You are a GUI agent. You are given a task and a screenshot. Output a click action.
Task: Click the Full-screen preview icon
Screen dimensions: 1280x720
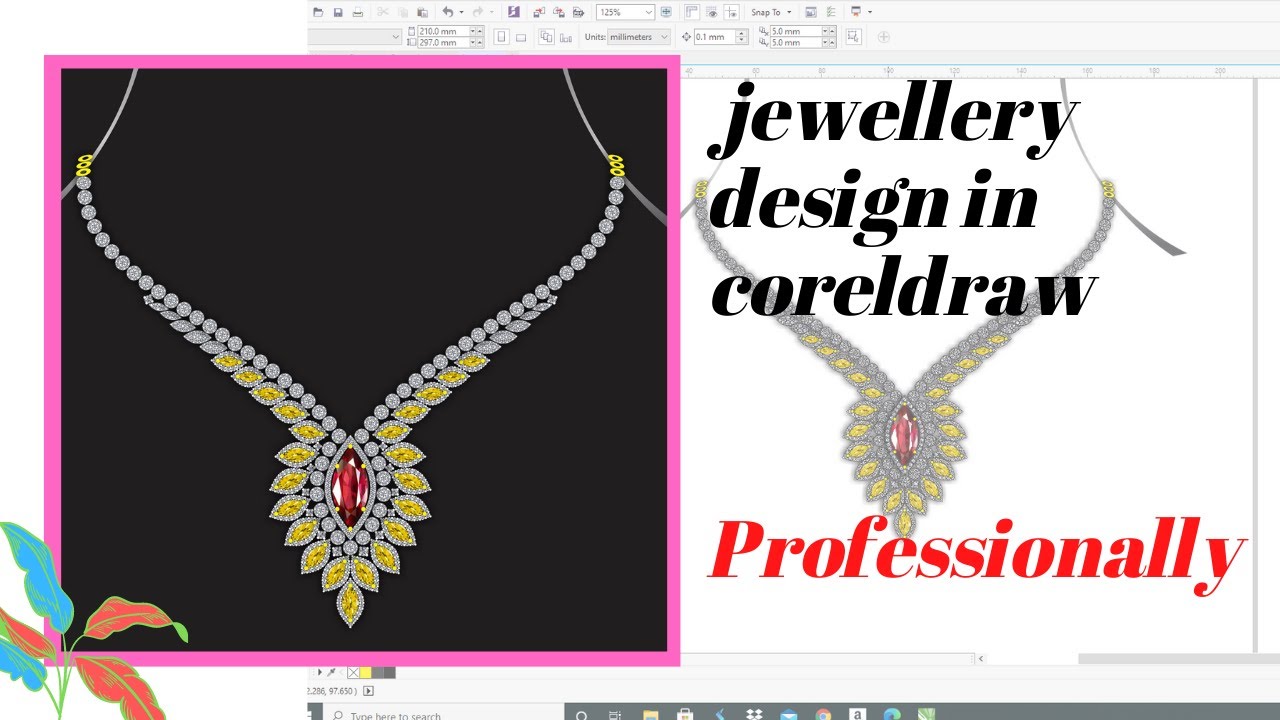666,12
